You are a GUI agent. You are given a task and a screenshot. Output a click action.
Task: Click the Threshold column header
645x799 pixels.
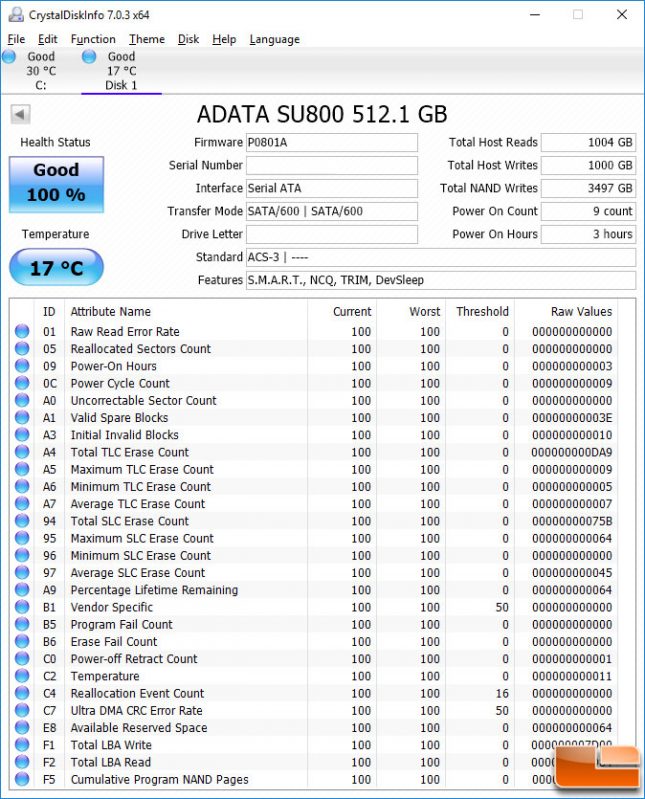482,311
